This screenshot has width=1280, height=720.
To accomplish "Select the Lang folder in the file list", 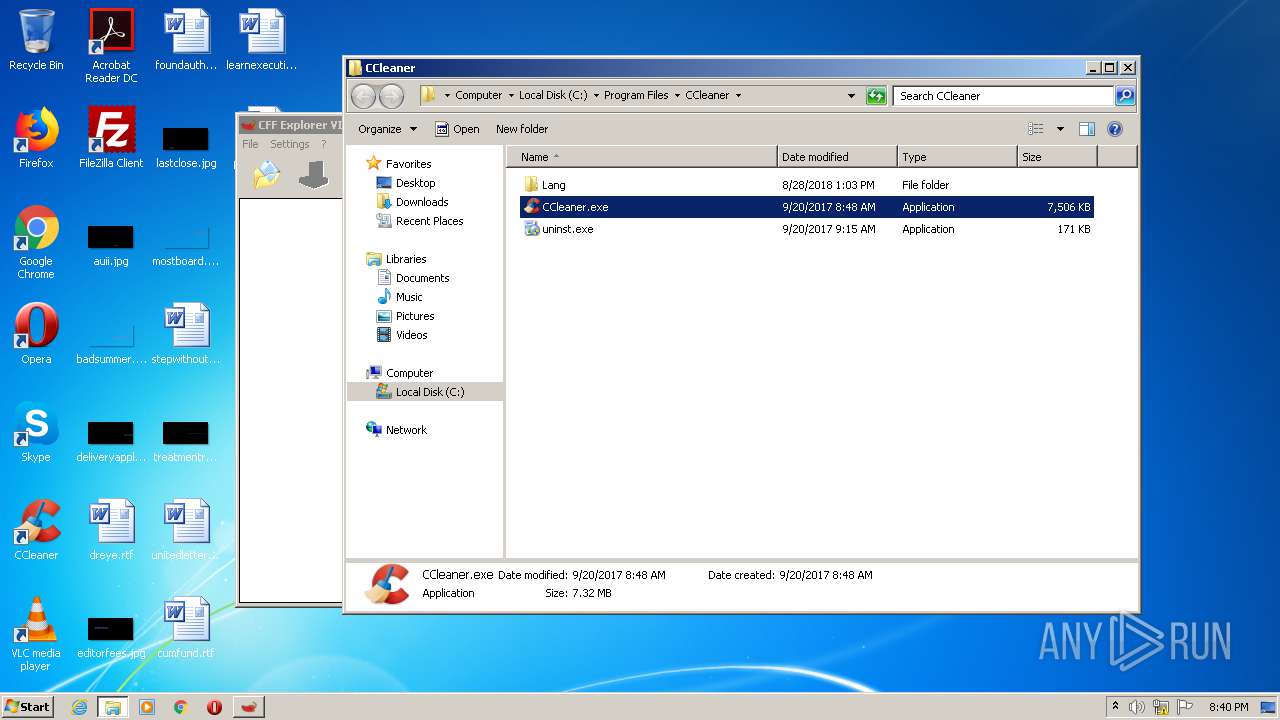I will pos(806,185).
